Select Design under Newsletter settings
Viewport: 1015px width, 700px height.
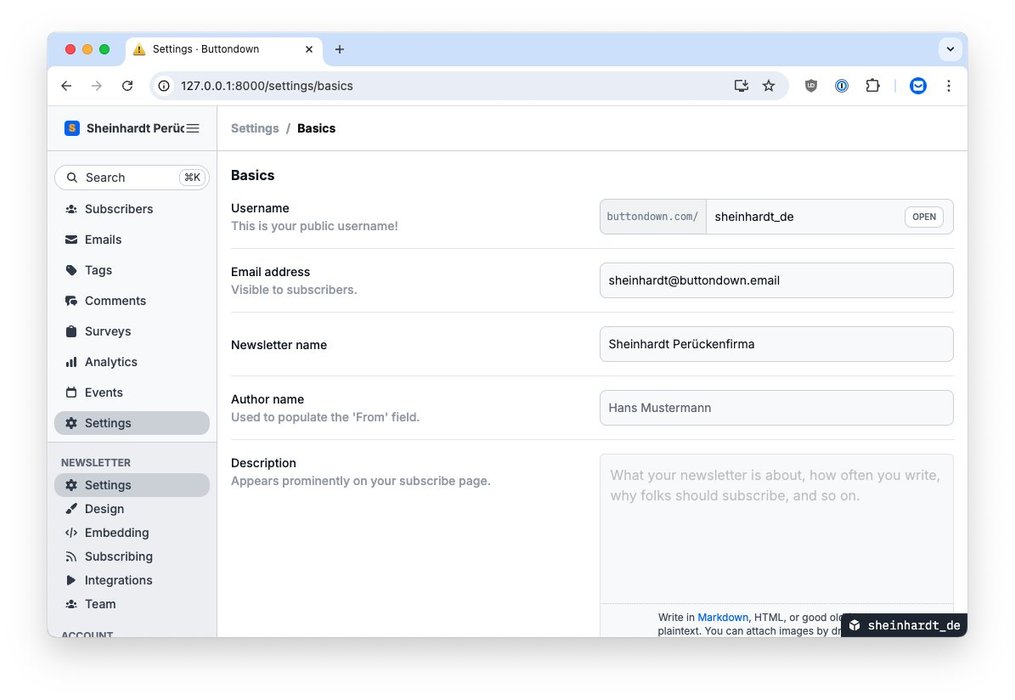pyautogui.click(x=104, y=509)
